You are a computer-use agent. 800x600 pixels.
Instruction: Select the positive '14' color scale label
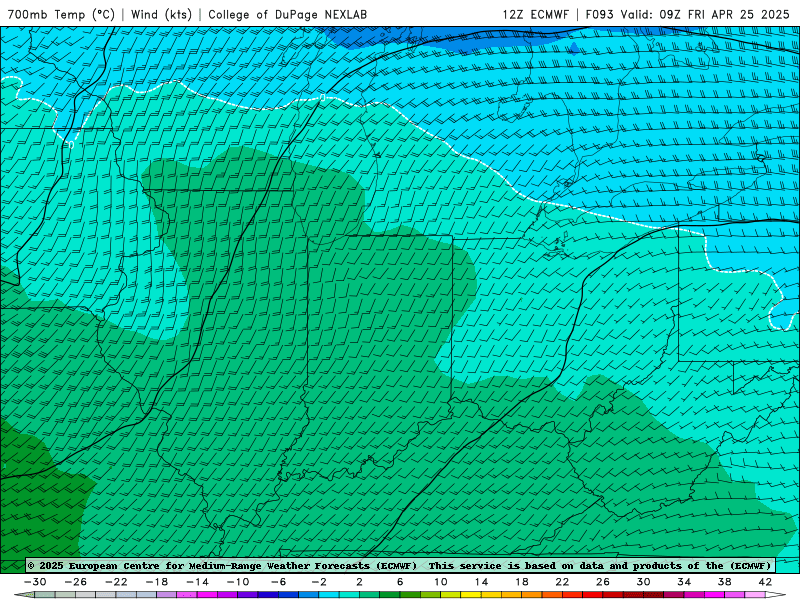click(x=481, y=582)
